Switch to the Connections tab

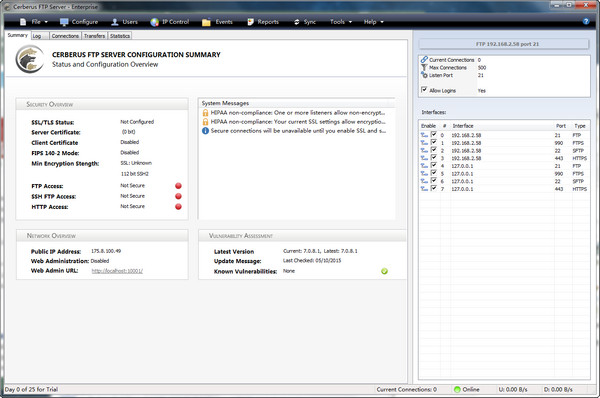[65, 36]
